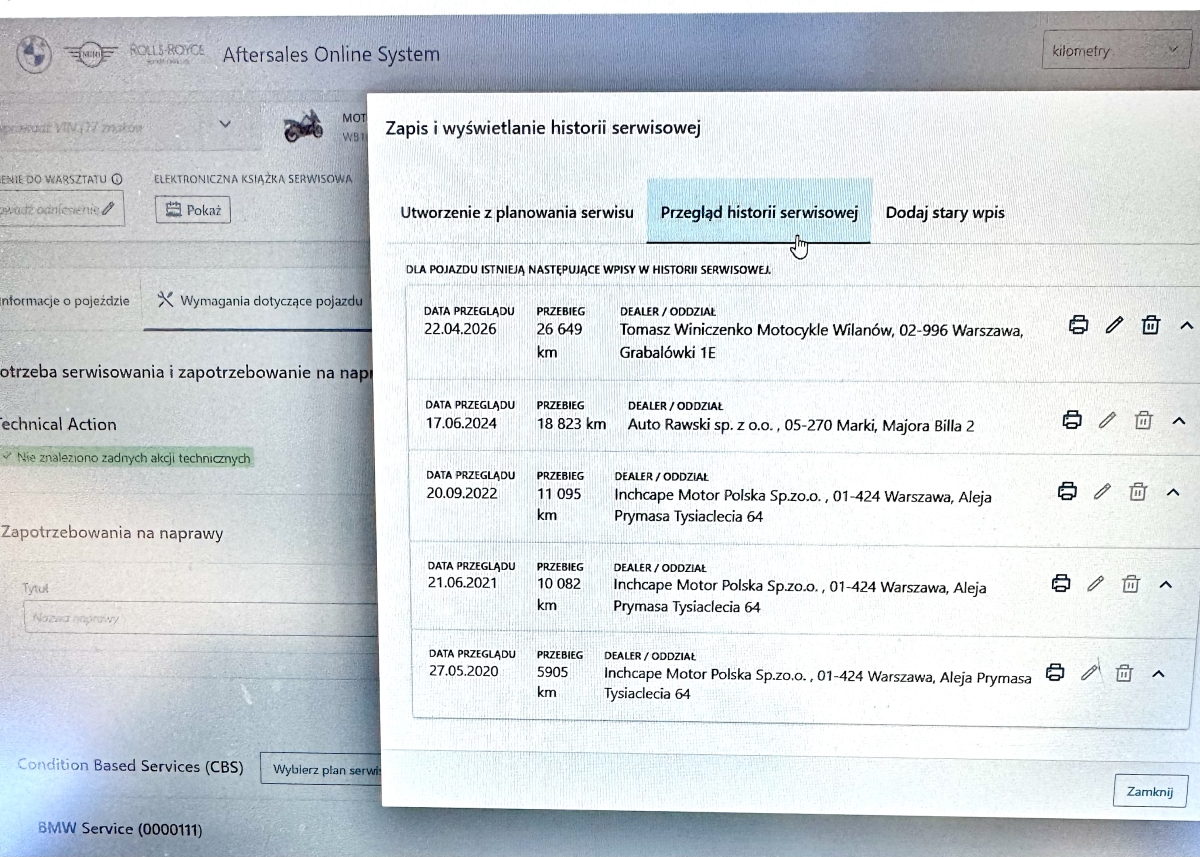Image resolution: width=1200 pixels, height=857 pixels.
Task: Switch to Utworzenie z planowania serwisu tab
Action: (516, 213)
